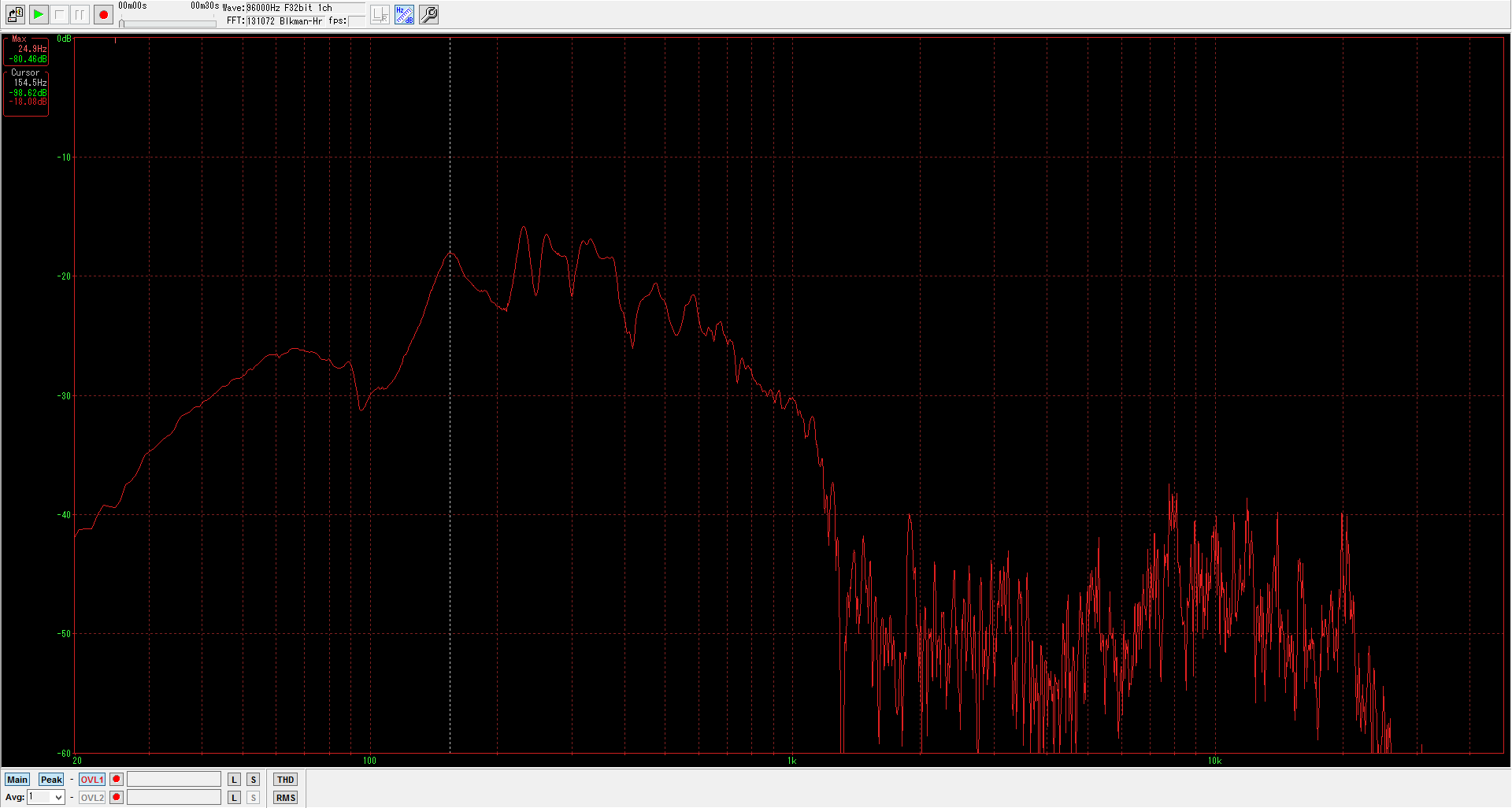
Task: Click the -30 dB axis label
Action: point(64,396)
